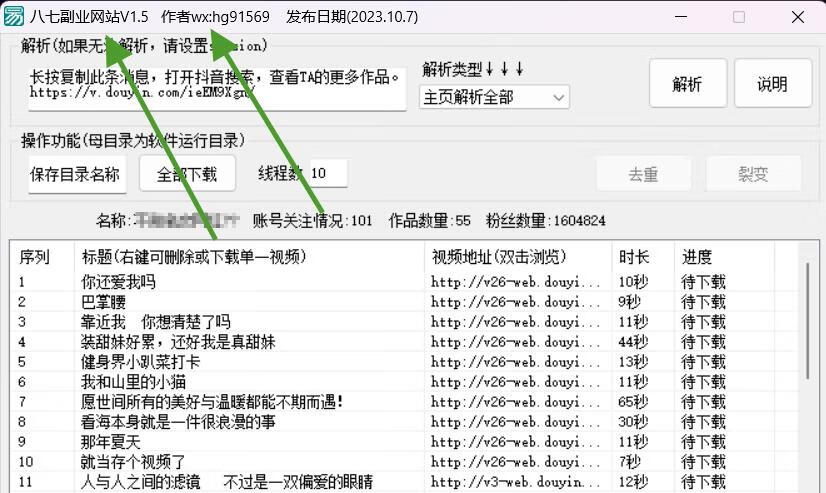Image resolution: width=826 pixels, height=493 pixels.
Task: Sort by the 序列 column header
Action: click(x=42, y=257)
